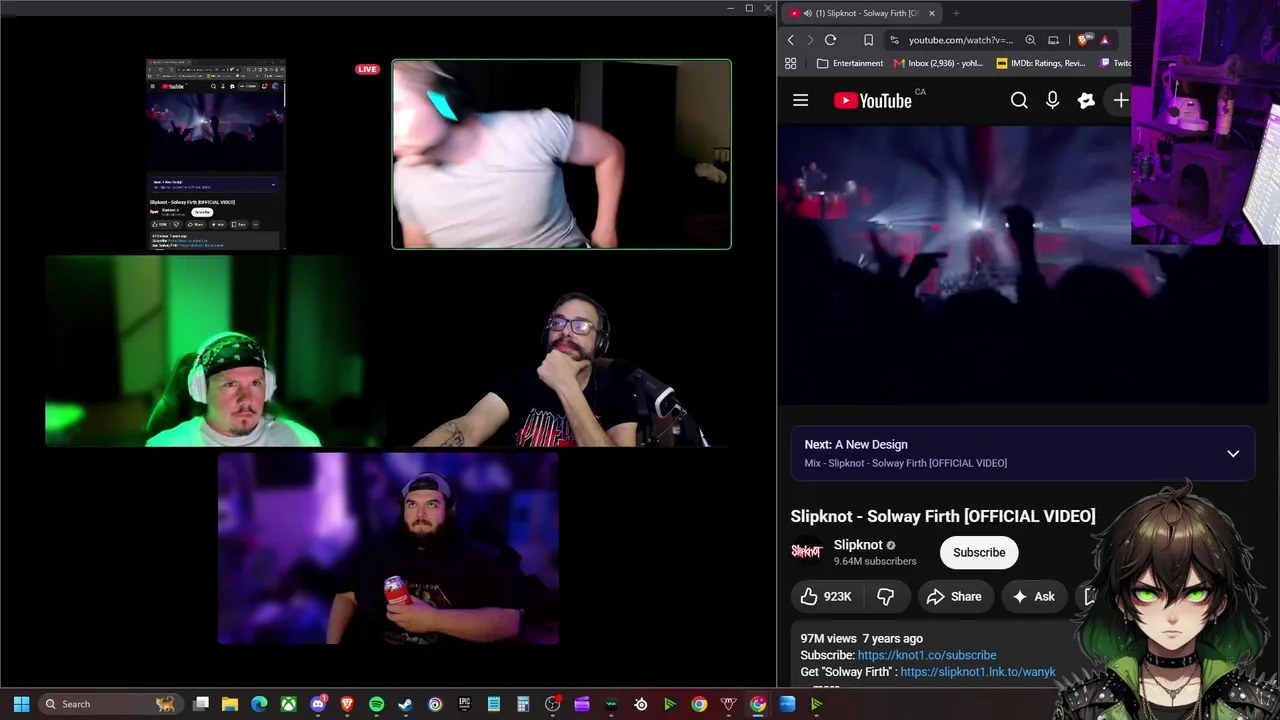This screenshot has width=1280, height=720.
Task: Select the shared YouTube screen thumbnail
Action: click(x=216, y=154)
